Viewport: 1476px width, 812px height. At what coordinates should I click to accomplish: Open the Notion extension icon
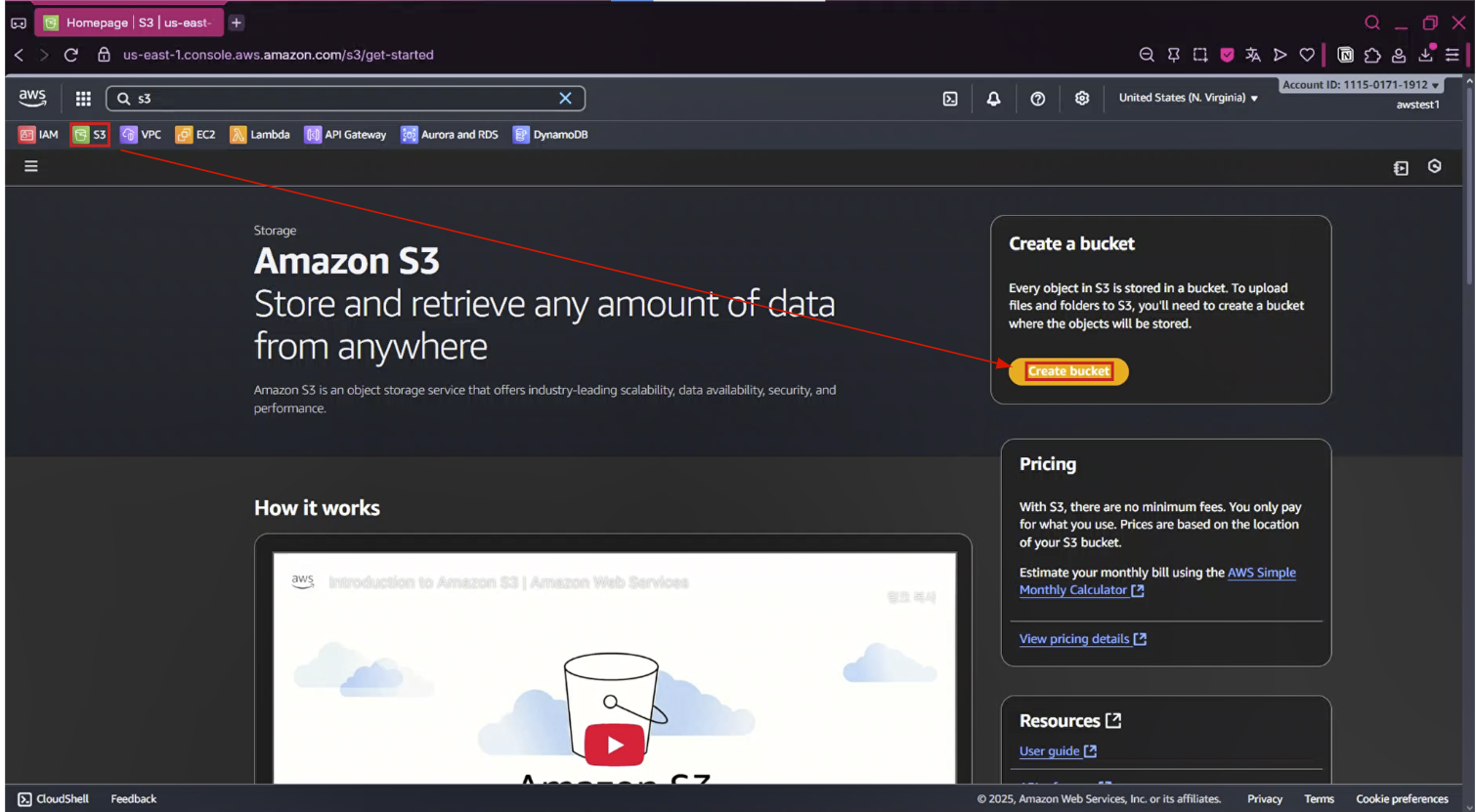(x=1345, y=55)
